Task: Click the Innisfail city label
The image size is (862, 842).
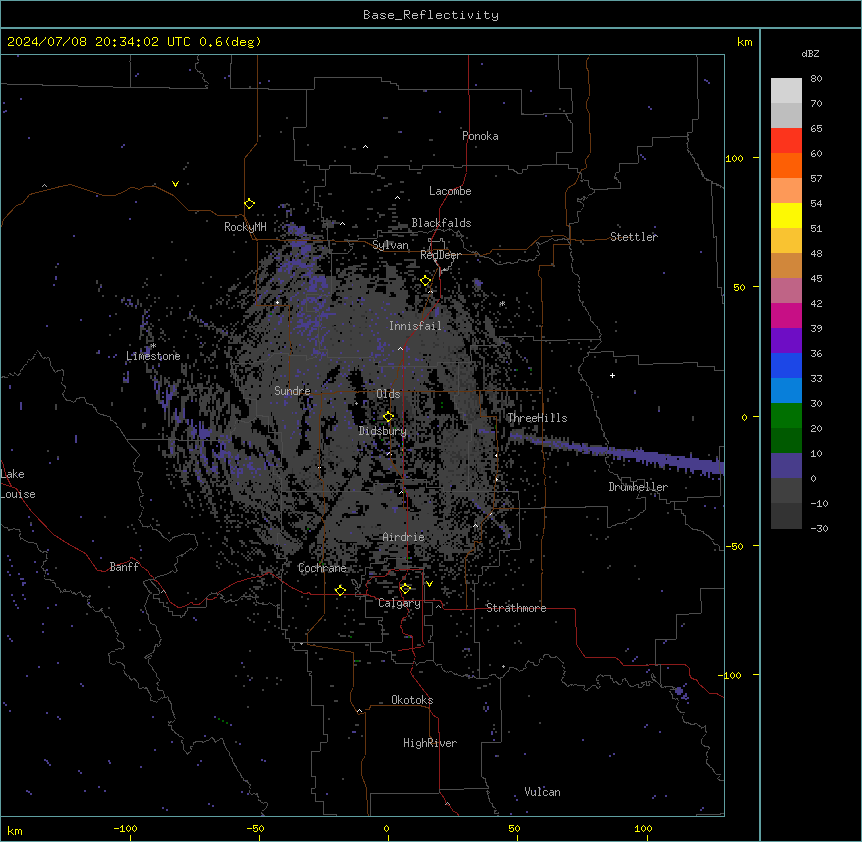Action: (415, 326)
